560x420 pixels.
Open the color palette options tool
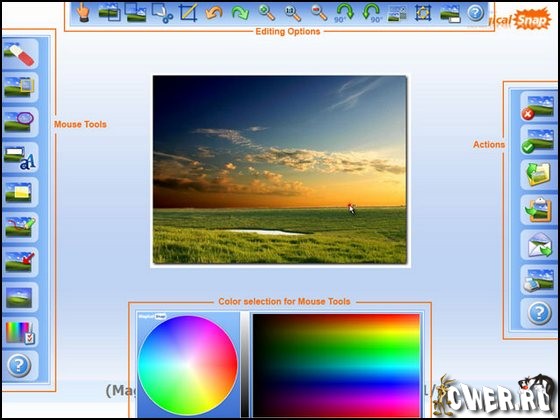coord(20,332)
